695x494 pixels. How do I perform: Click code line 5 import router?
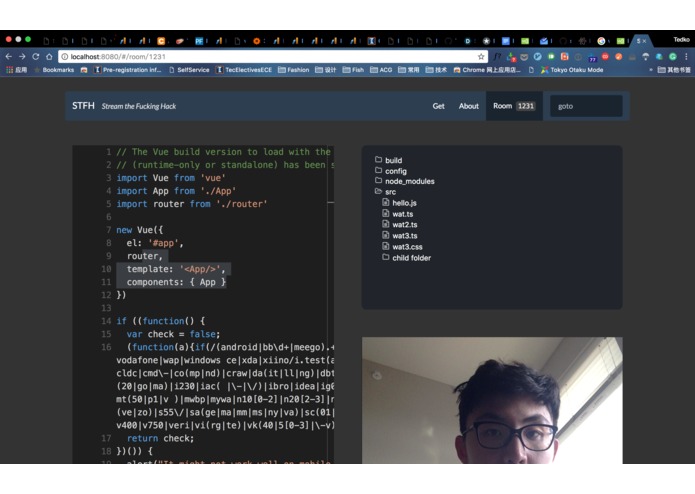tap(192, 204)
